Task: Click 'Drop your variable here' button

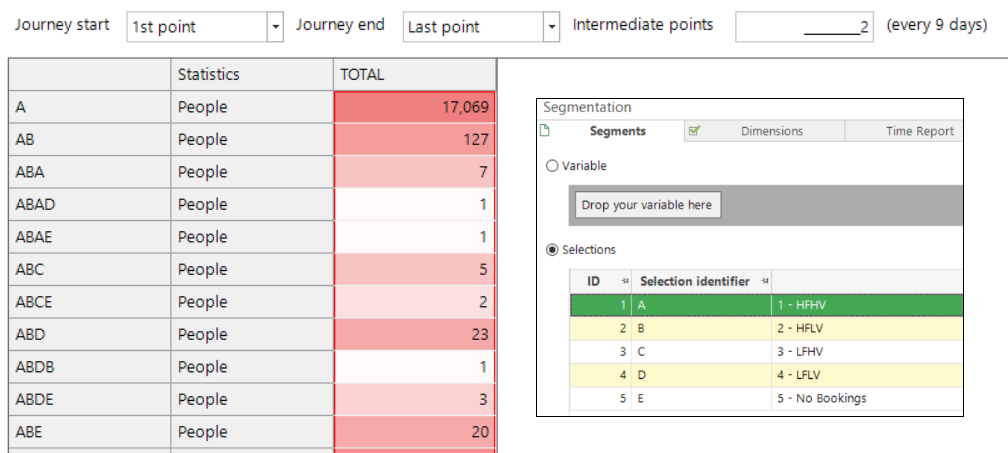Action: coord(647,205)
